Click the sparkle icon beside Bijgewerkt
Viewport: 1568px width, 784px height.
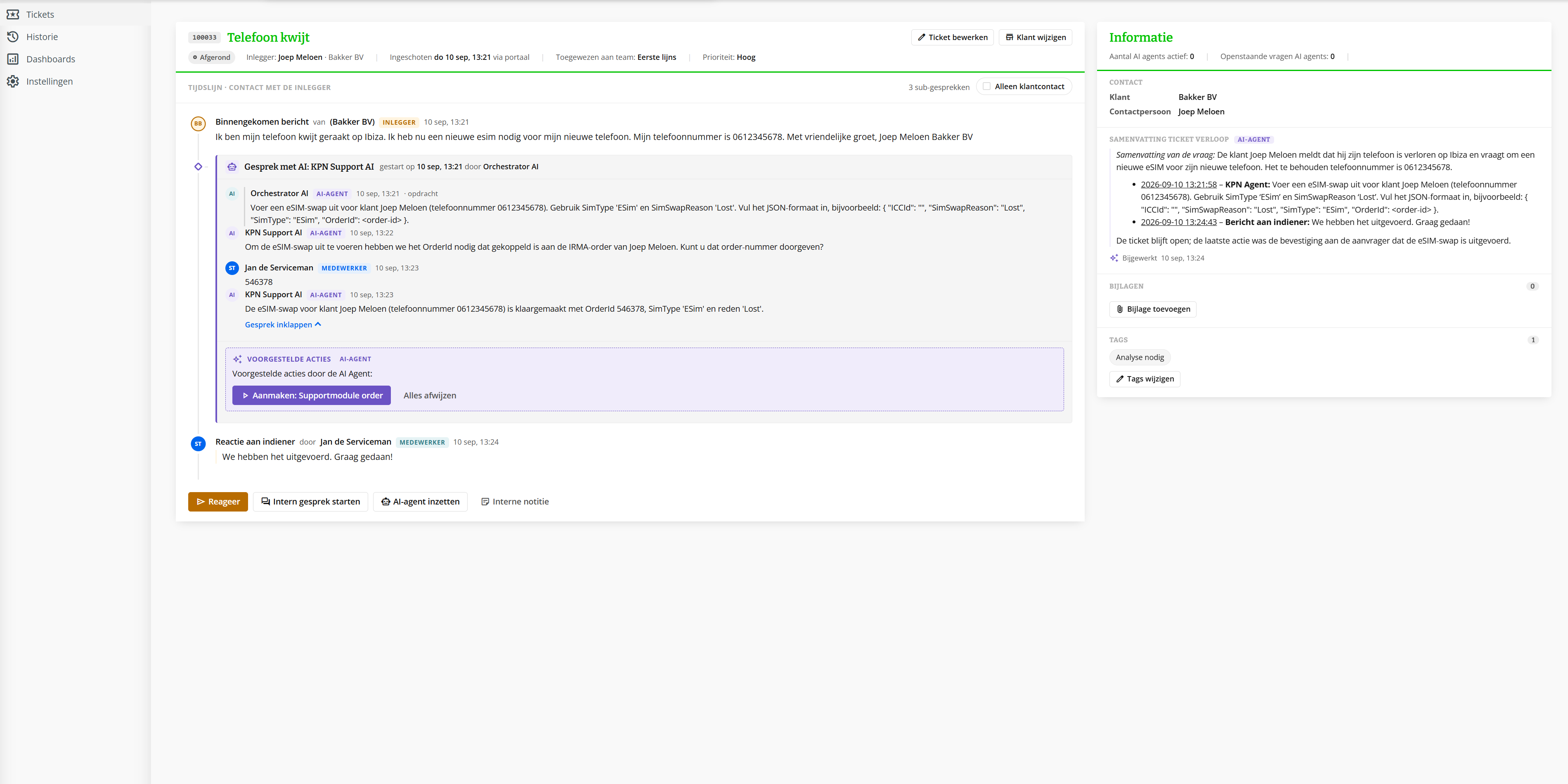[1114, 258]
